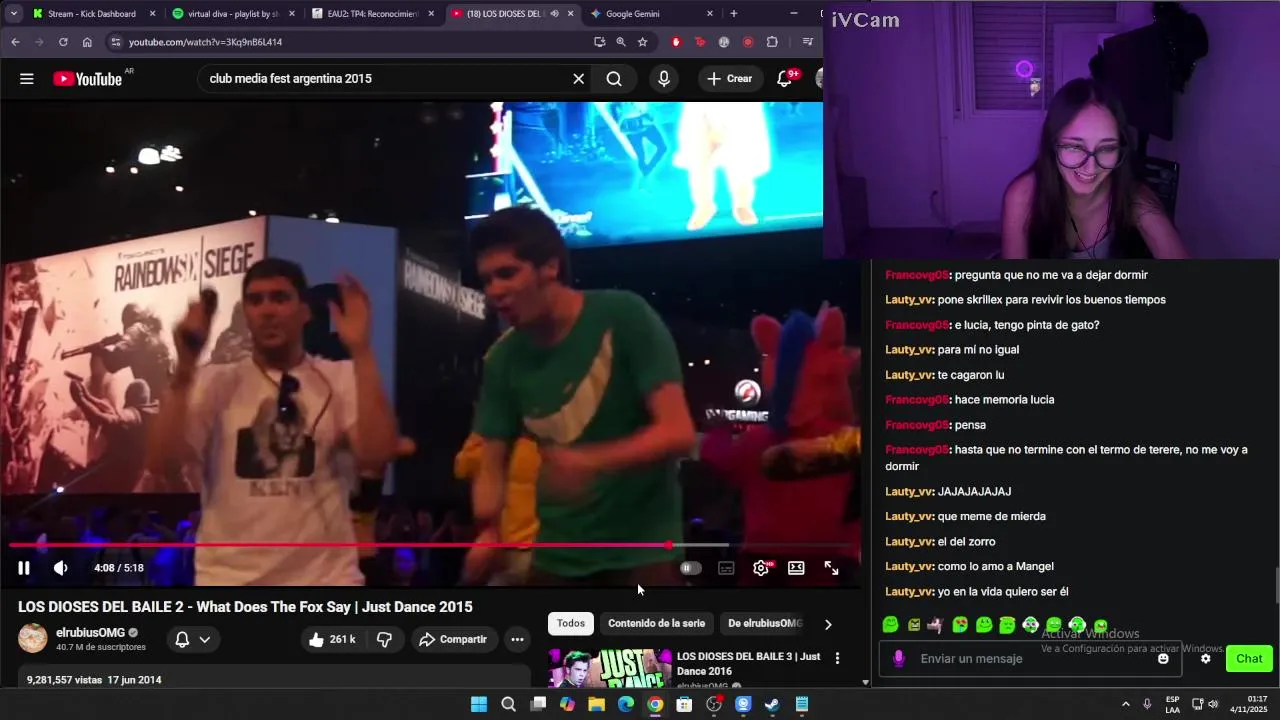
Task: Pause the YouTube video
Action: click(24, 568)
